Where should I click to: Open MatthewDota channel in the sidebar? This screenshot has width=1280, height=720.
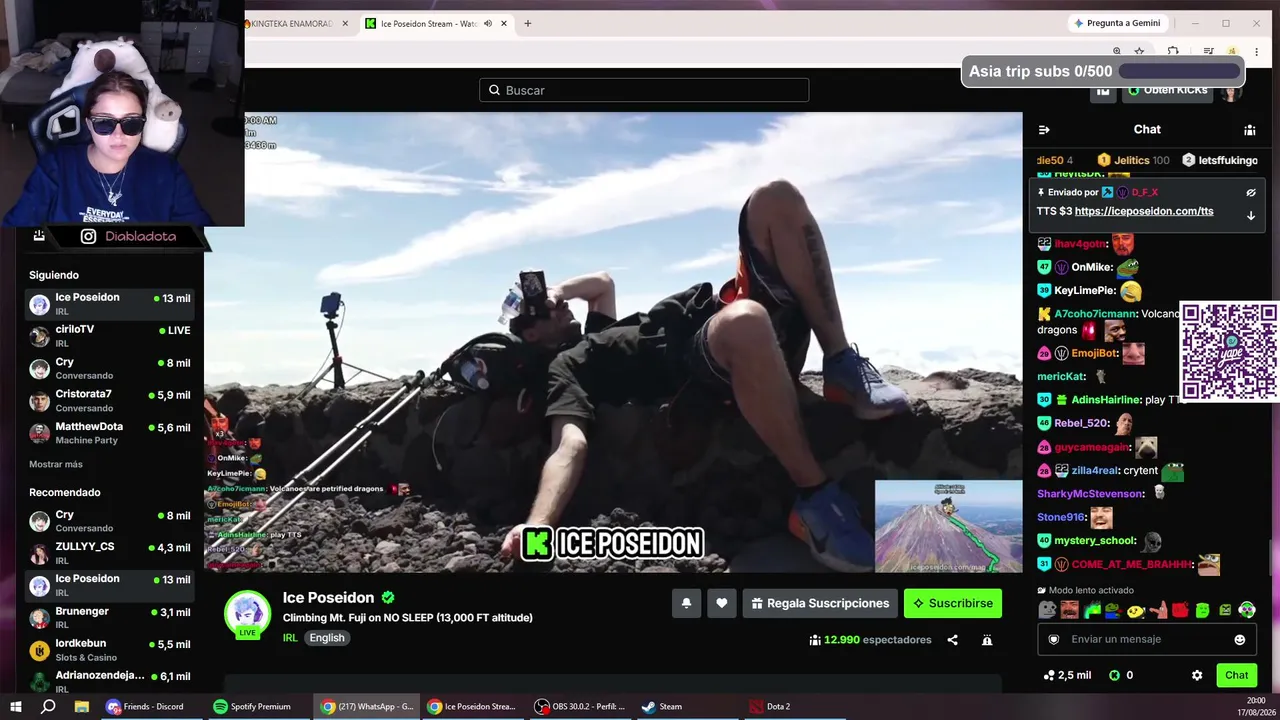(110, 433)
